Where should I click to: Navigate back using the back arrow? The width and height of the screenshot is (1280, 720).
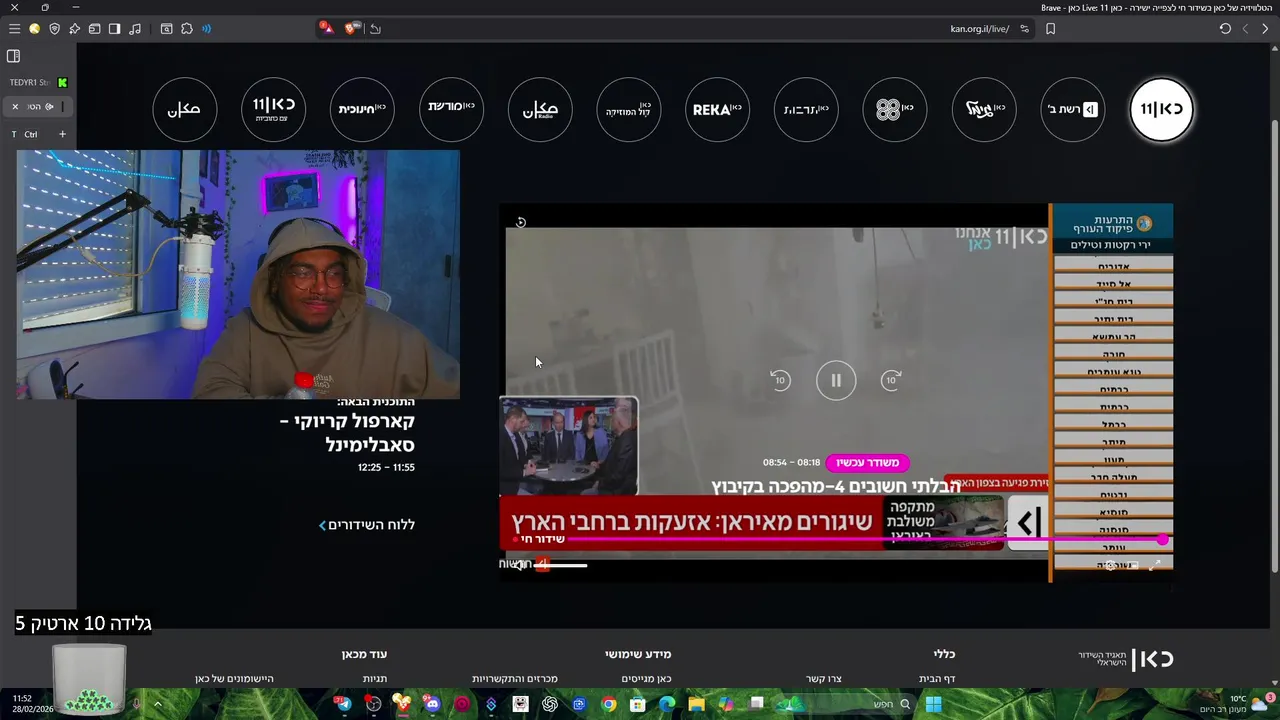point(1265,29)
